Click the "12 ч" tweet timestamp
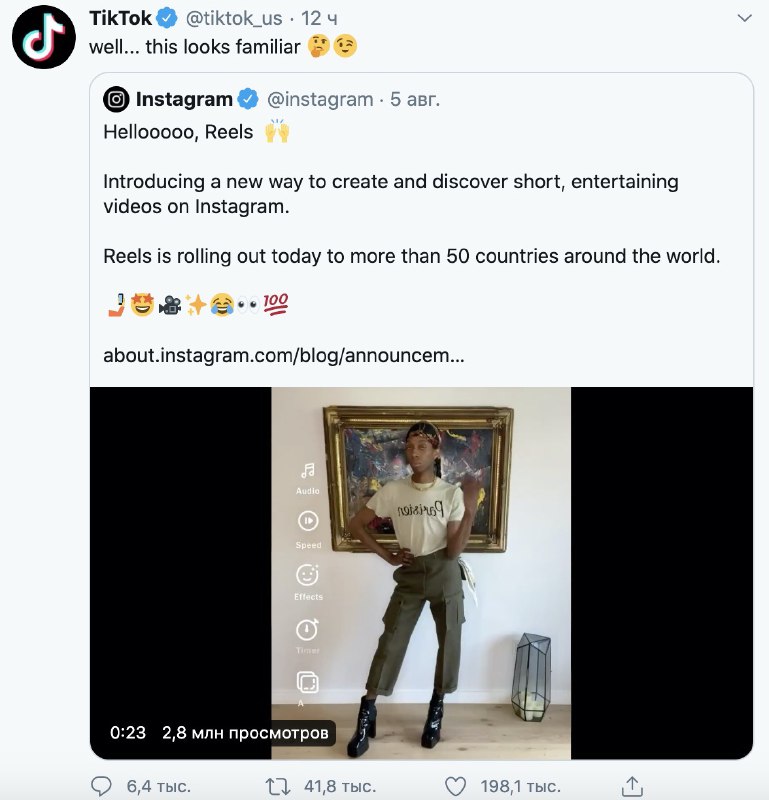Screen dimensions: 769x800 [321, 19]
